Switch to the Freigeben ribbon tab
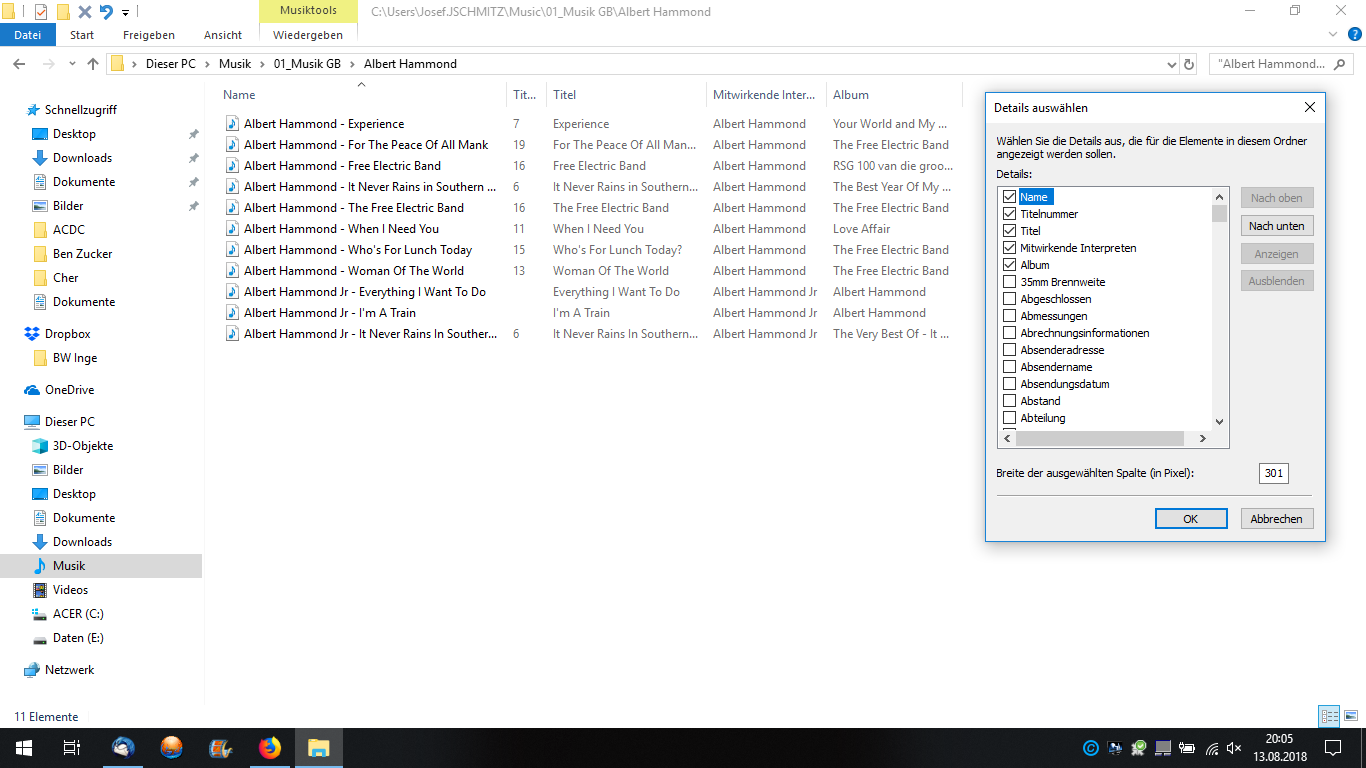The height and width of the screenshot is (768, 1366). [149, 35]
